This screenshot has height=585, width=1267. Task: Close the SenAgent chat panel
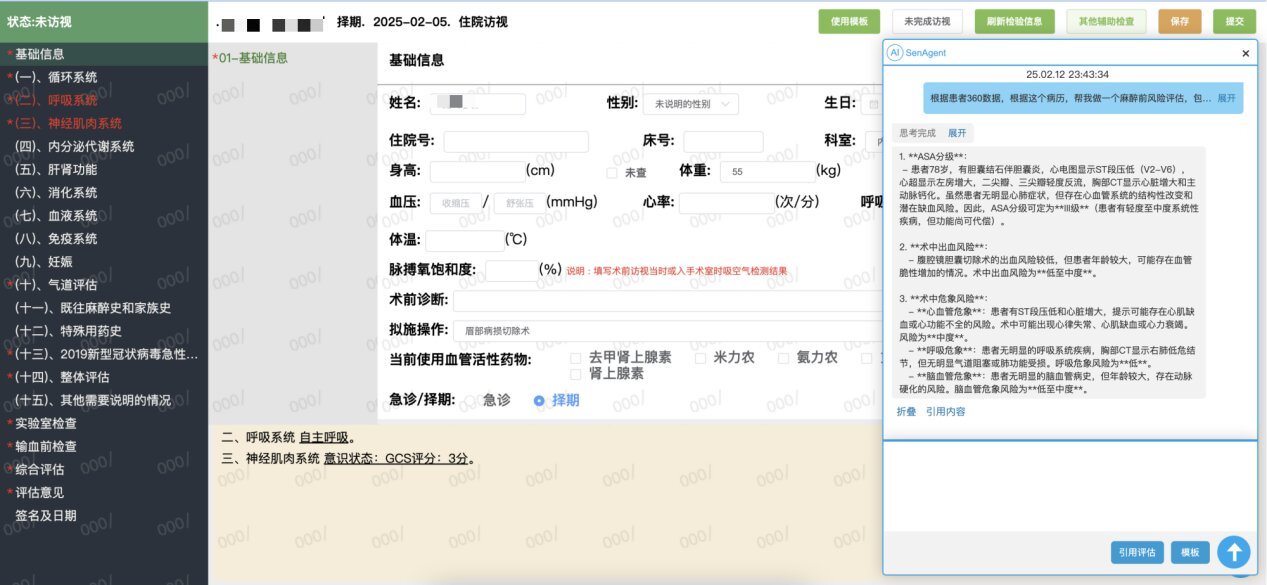point(1245,53)
